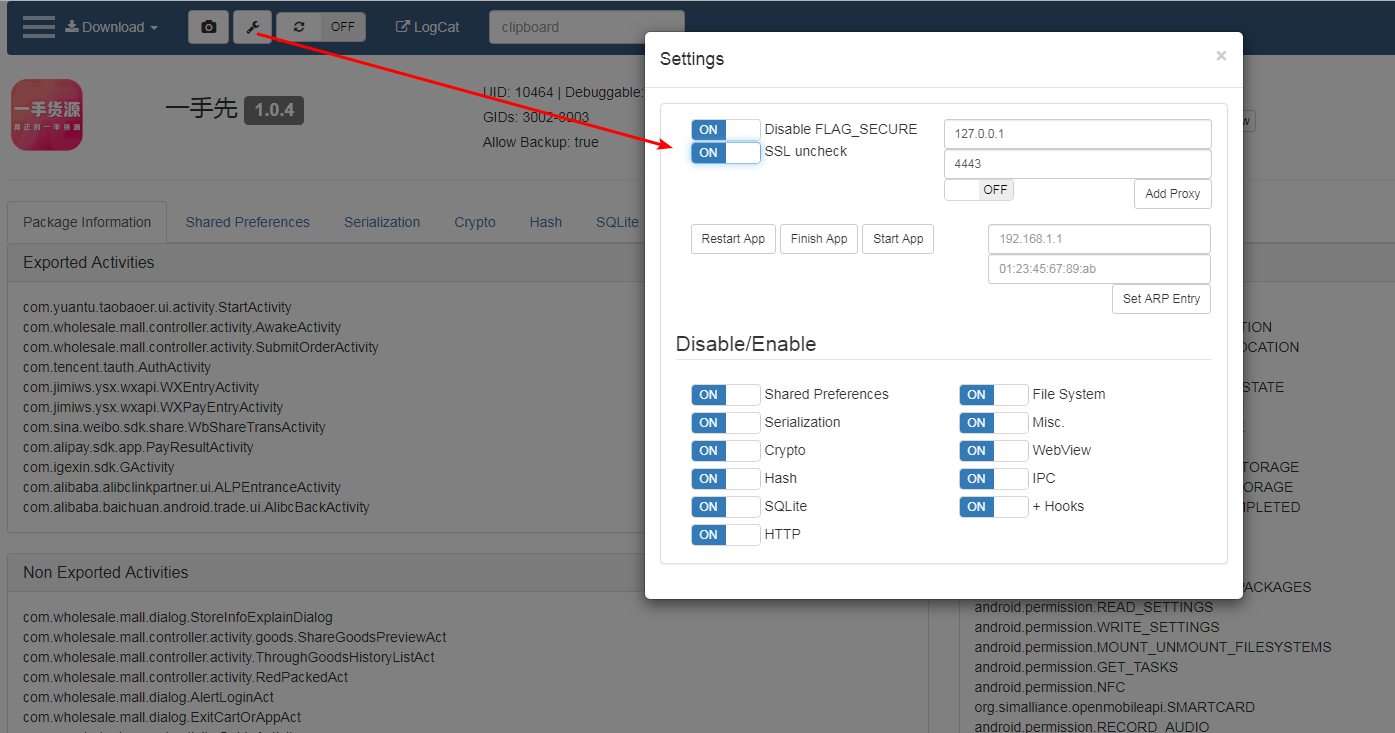The width and height of the screenshot is (1395, 733).
Task: Select ExitCartOrAppAct entry
Action: [162, 717]
